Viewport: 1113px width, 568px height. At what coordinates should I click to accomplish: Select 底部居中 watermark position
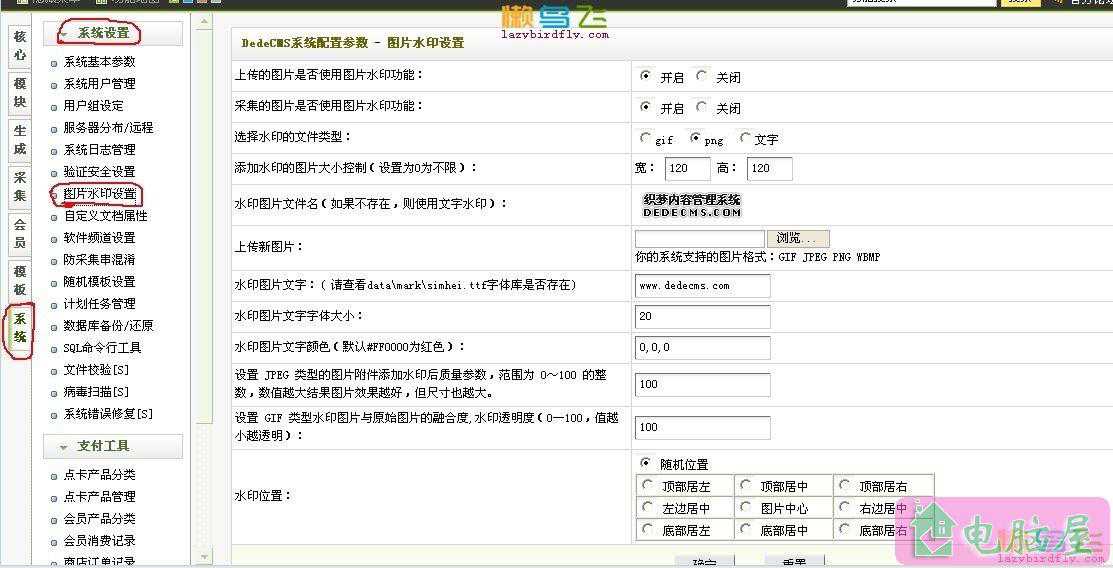(x=745, y=530)
